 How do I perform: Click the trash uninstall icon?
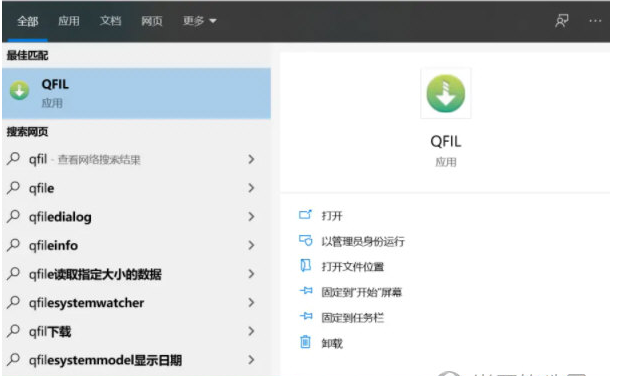306,342
